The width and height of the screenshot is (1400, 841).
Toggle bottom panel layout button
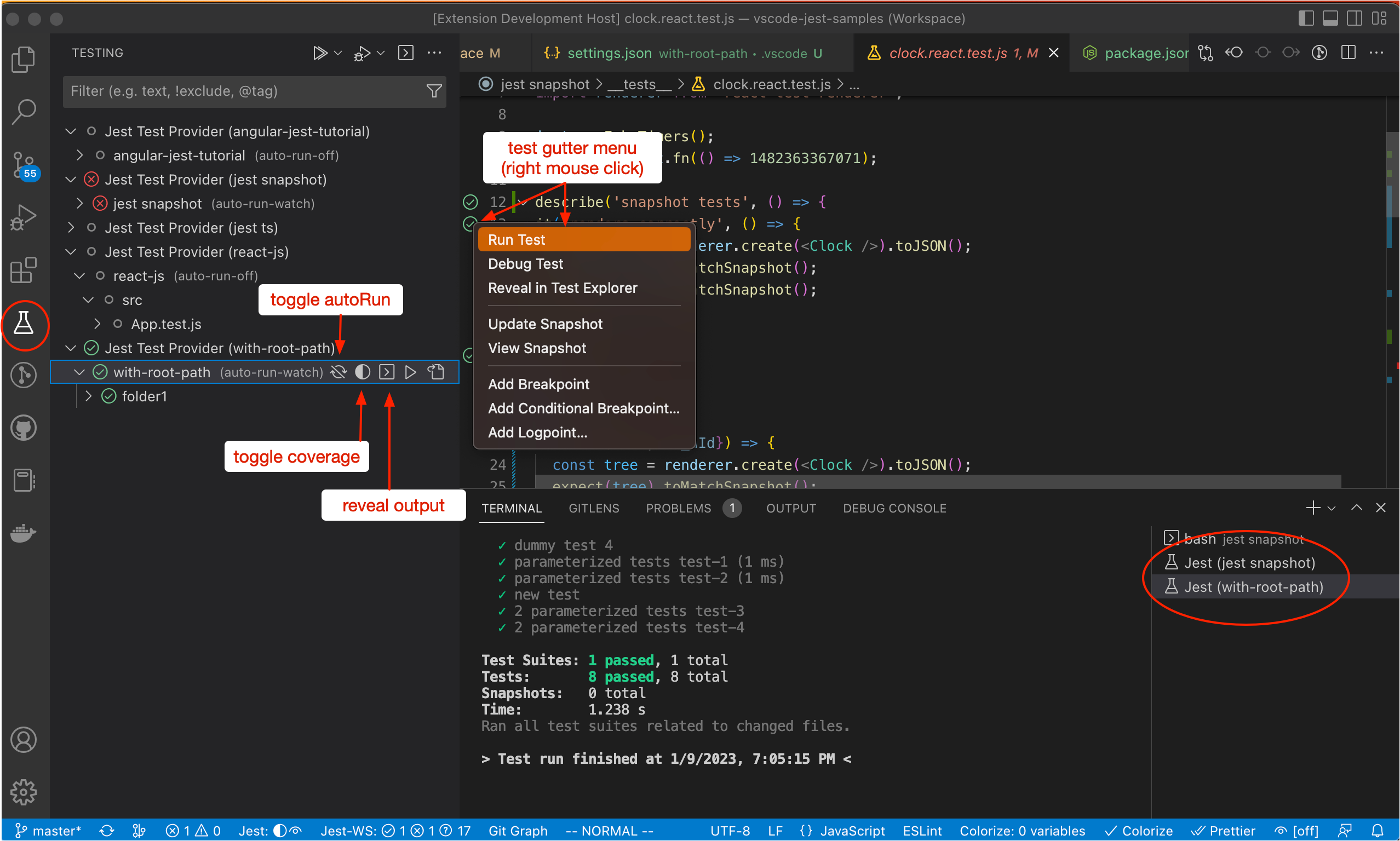(x=1330, y=18)
